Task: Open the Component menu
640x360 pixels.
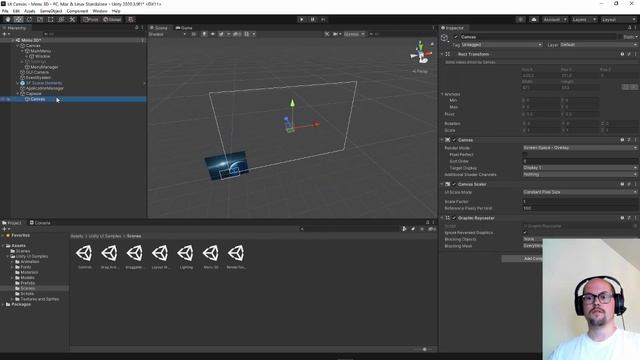Action: pos(77,11)
